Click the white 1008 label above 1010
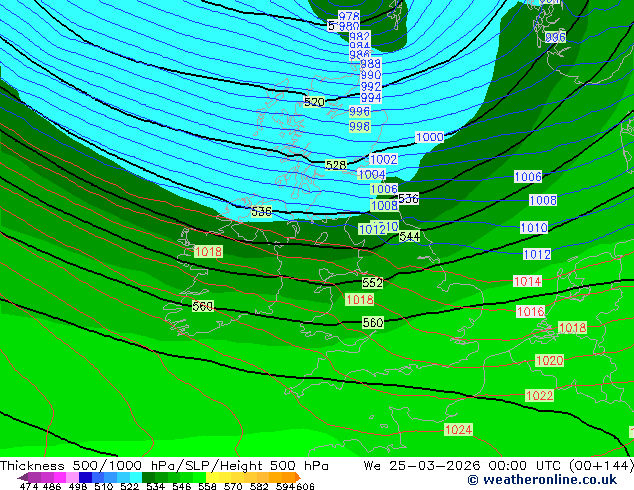This screenshot has width=634, height=490. pyautogui.click(x=543, y=200)
